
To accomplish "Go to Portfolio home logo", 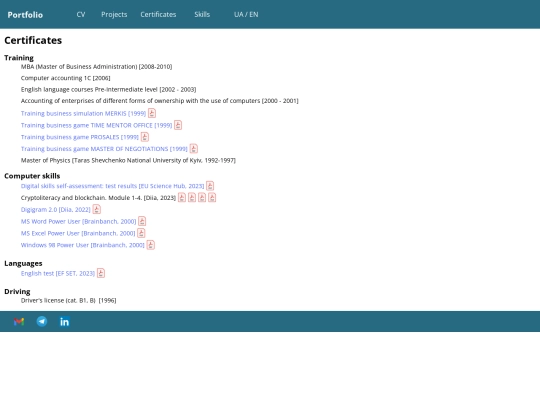I will coord(25,15).
